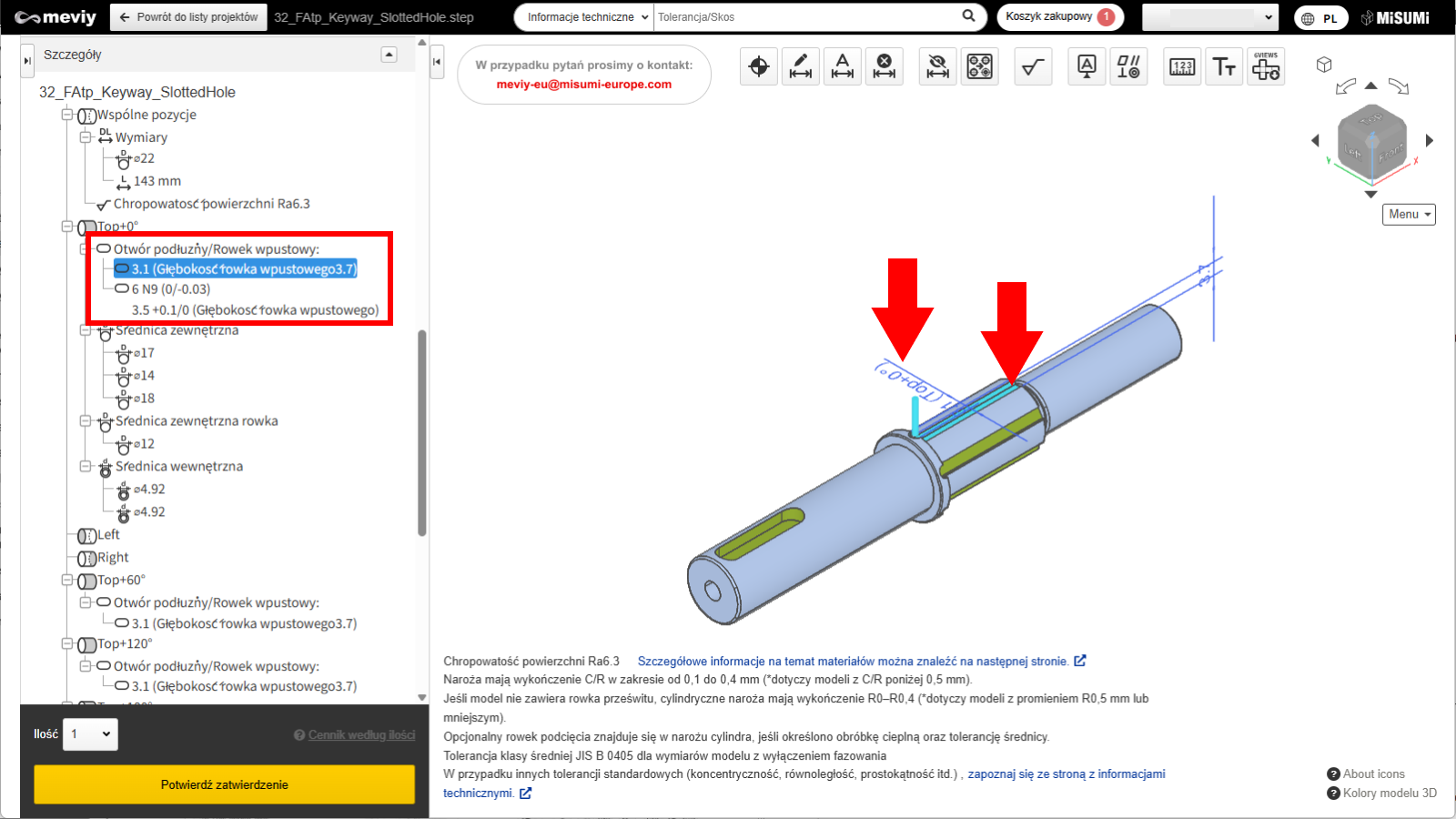Image resolution: width=1456 pixels, height=819 pixels.
Task: Open the Informacje techniczne dropdown
Action: coord(587,17)
